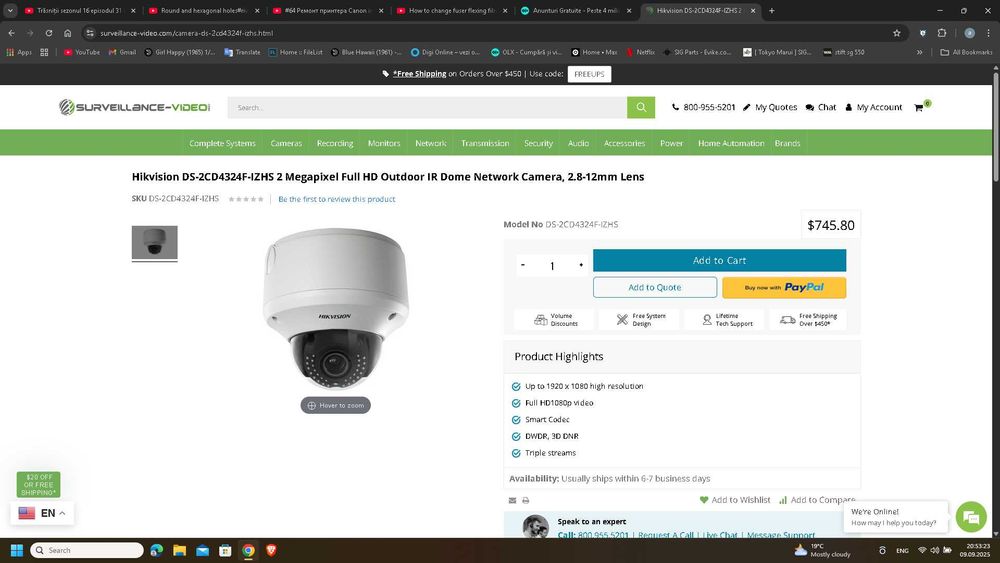The image size is (1000, 563).
Task: Click the print page icon
Action: [526, 501]
